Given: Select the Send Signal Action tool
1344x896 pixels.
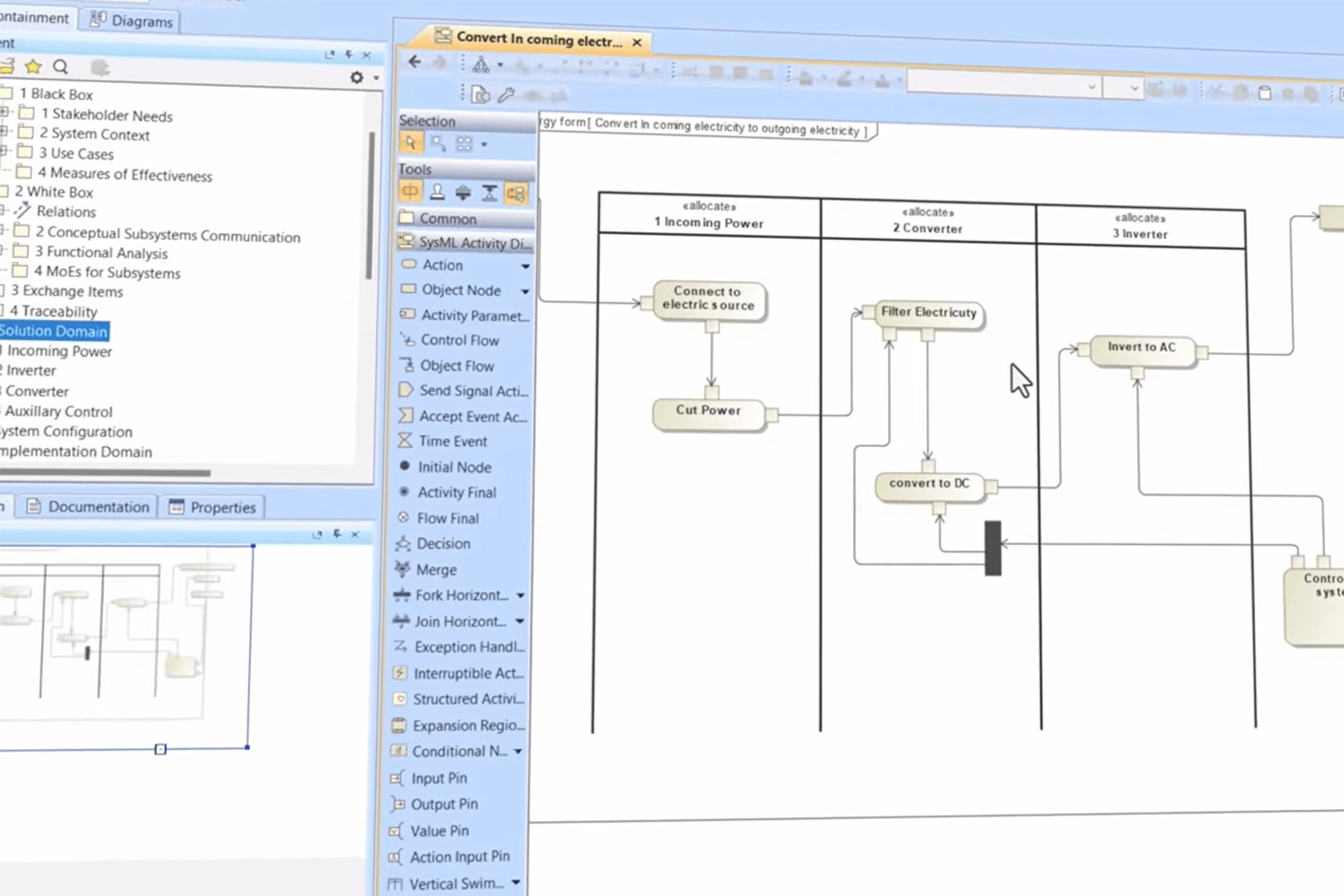Looking at the screenshot, I should point(472,391).
